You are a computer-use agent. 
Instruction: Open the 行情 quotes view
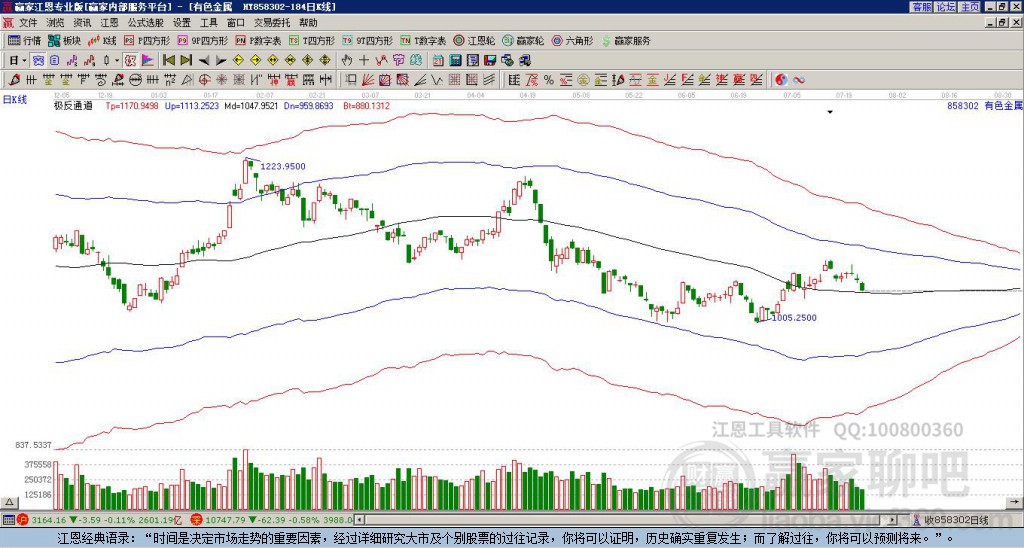click(x=25, y=41)
